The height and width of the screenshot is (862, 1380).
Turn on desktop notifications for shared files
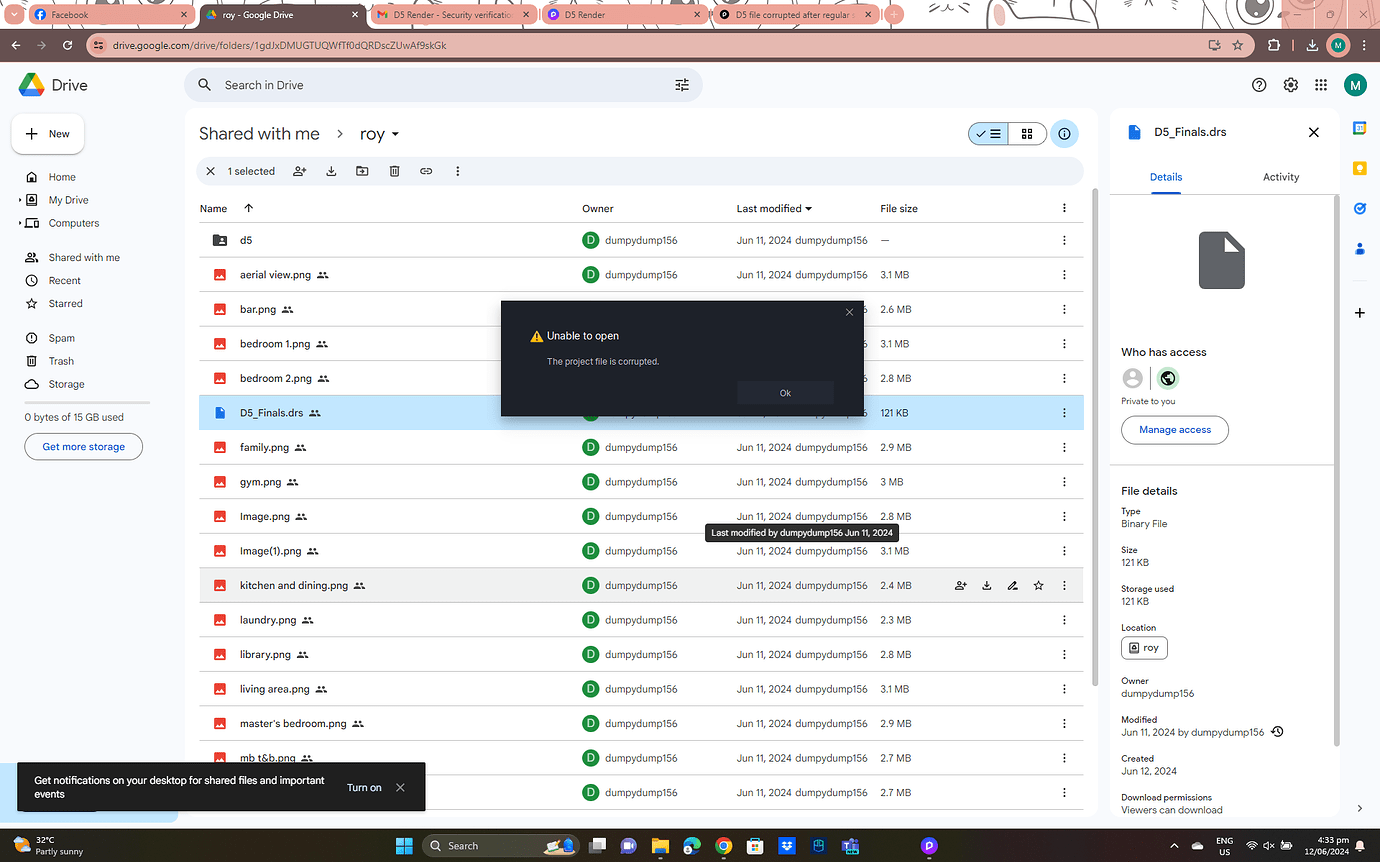(x=363, y=787)
